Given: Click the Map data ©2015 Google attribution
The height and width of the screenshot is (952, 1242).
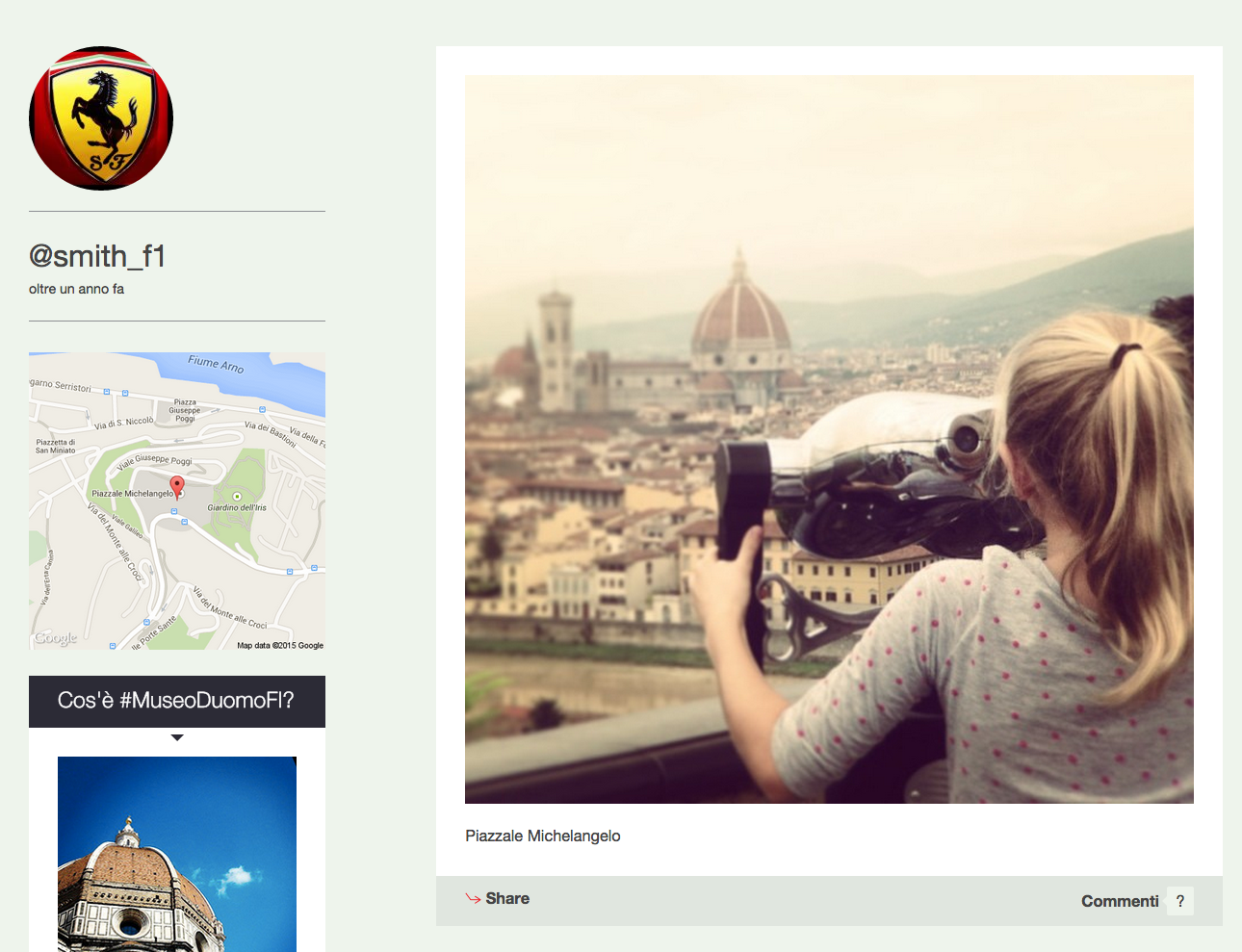Looking at the screenshot, I should [x=280, y=645].
